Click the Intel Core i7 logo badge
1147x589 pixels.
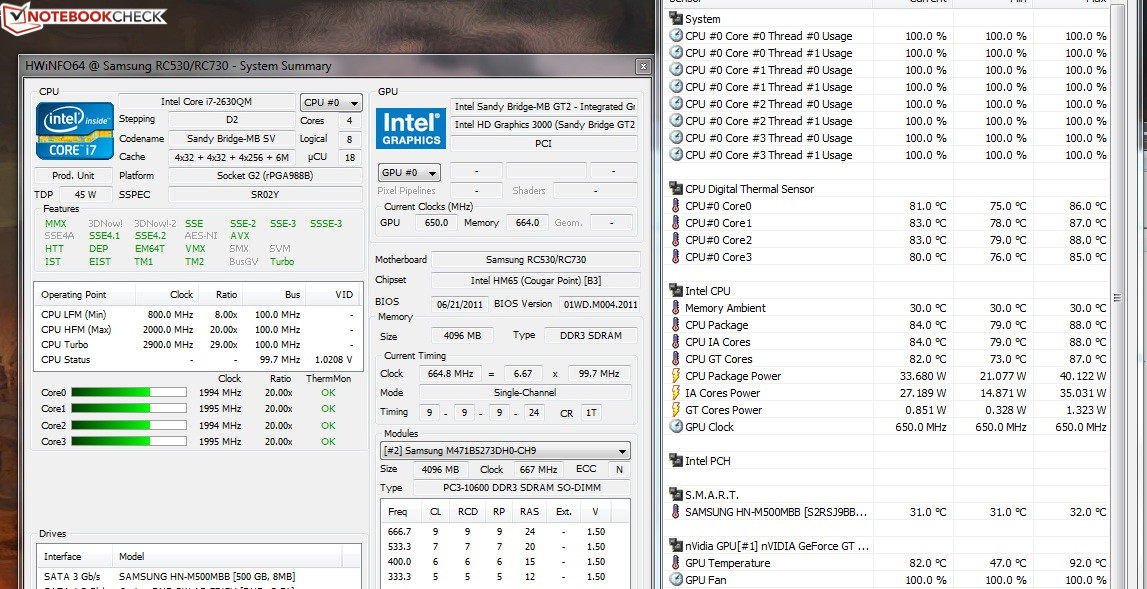pos(75,131)
